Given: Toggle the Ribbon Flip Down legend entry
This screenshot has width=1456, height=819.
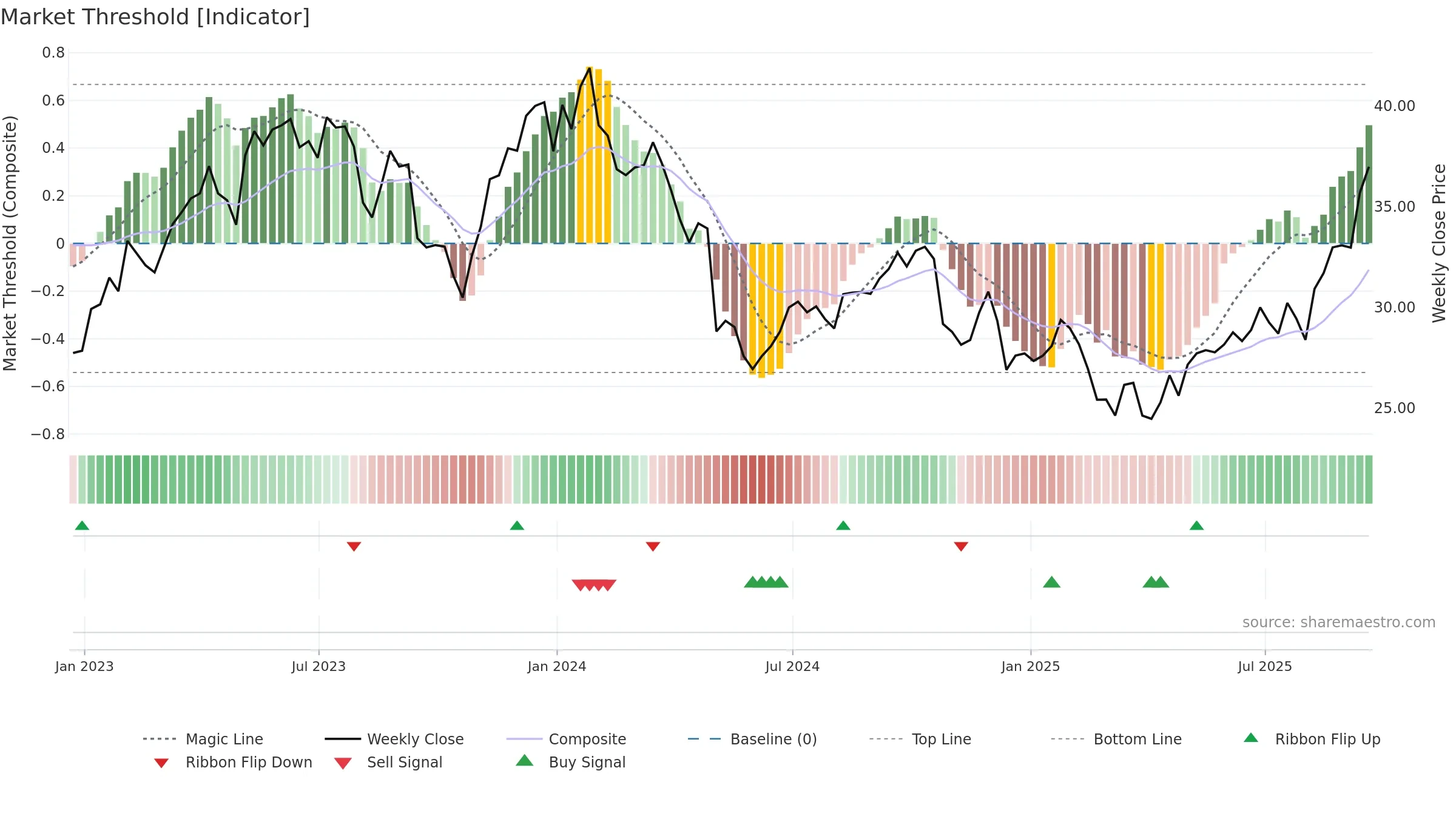Looking at the screenshot, I should pos(232,762).
